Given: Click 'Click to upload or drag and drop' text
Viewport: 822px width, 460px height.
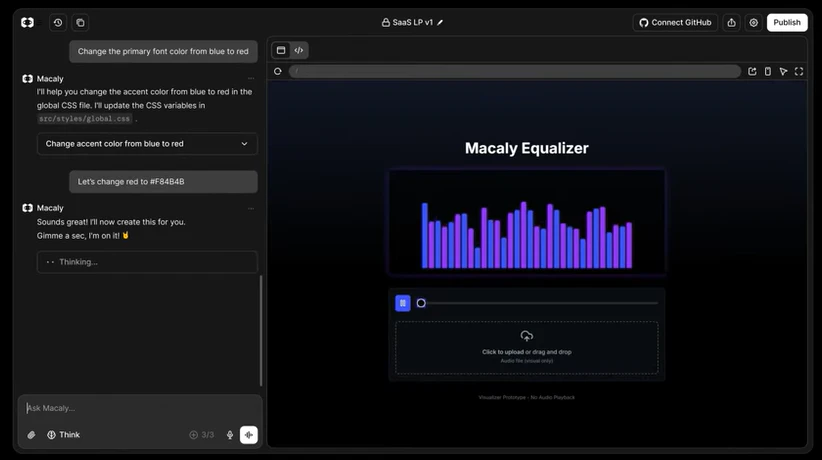Looking at the screenshot, I should pos(527,352).
